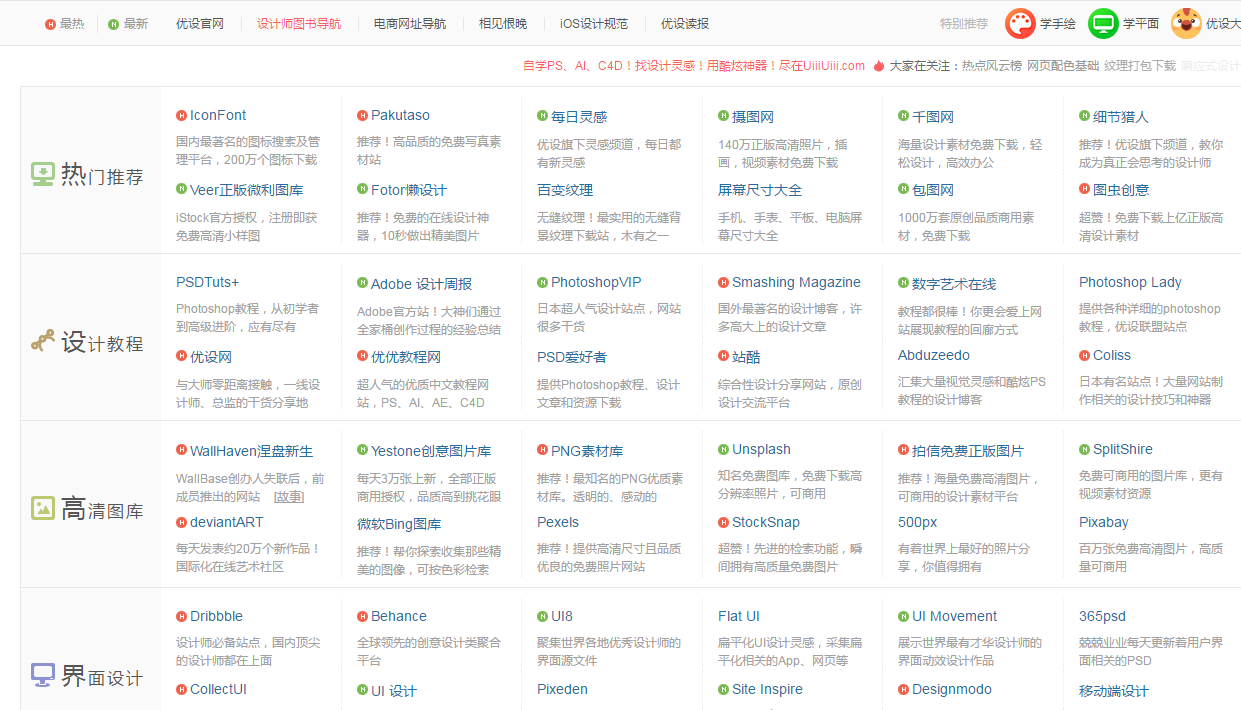Viewport: 1241px width, 710px height.
Task: Open the Pixeden link
Action: [562, 689]
